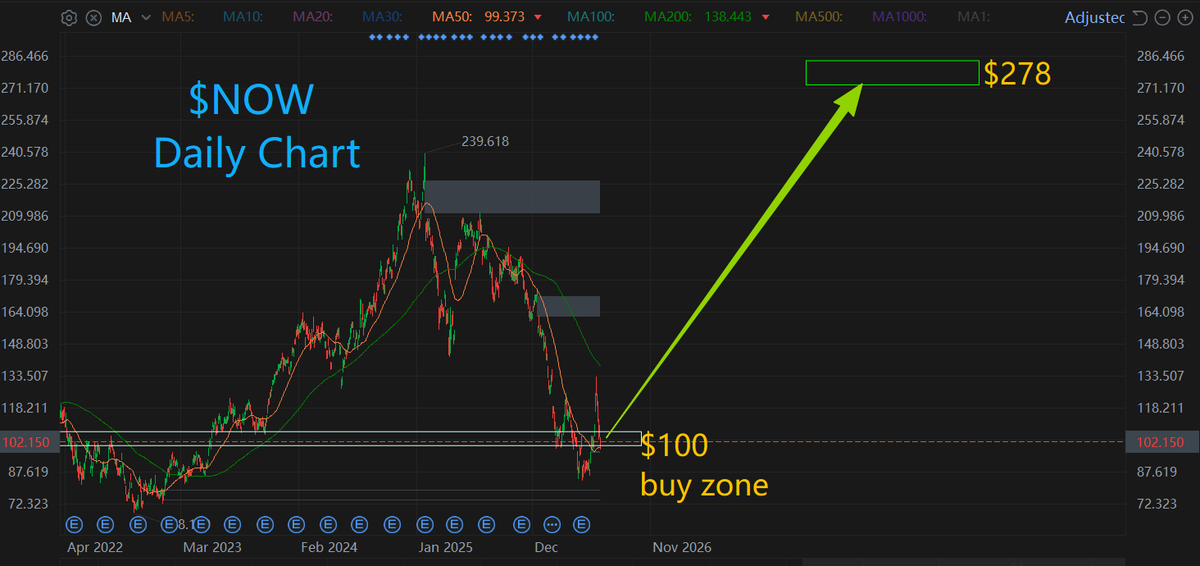This screenshot has height=566, width=1200.
Task: Click the leftmost earnings E marker
Action: [x=72, y=524]
